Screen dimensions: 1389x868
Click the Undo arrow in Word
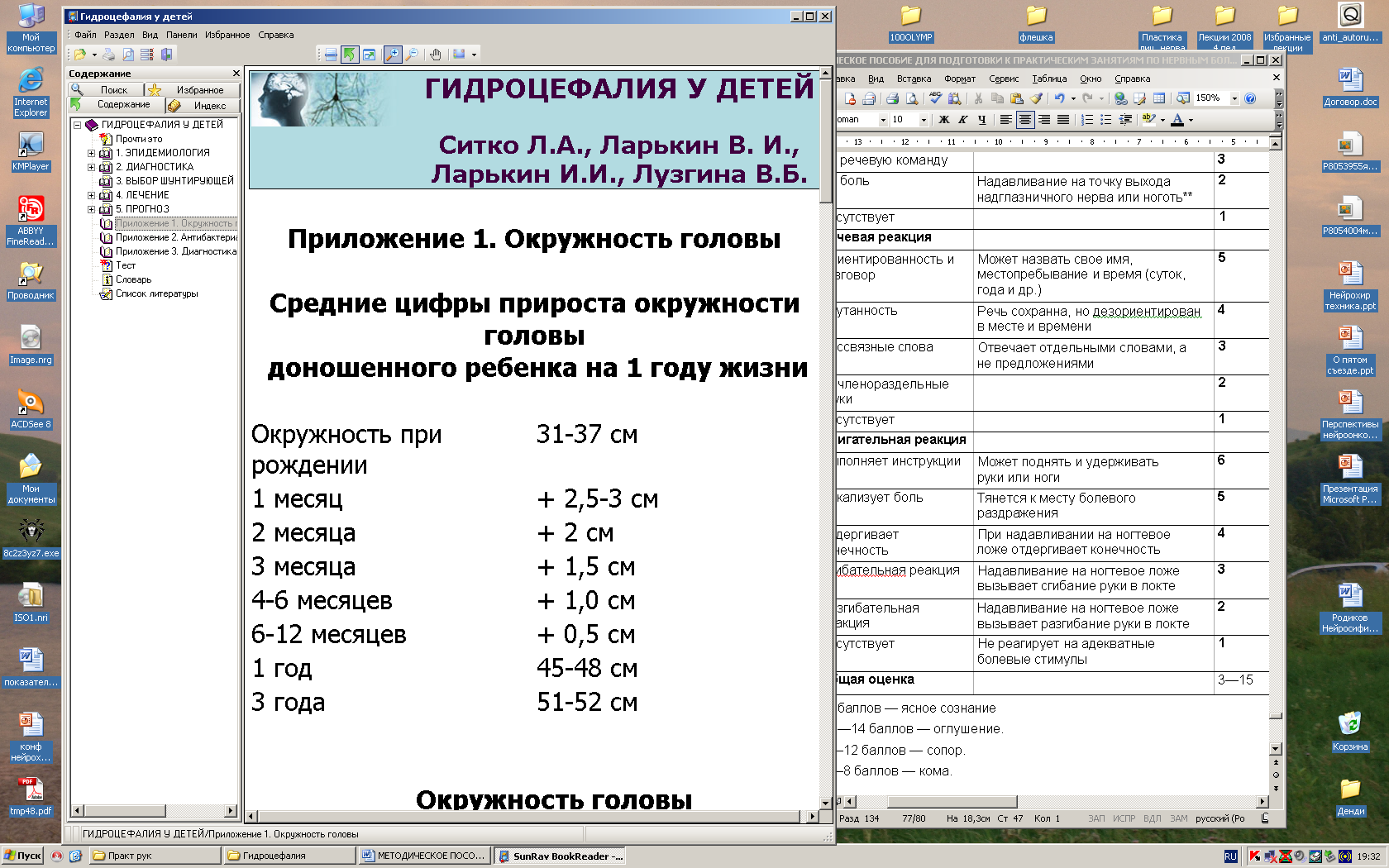[x=1059, y=98]
